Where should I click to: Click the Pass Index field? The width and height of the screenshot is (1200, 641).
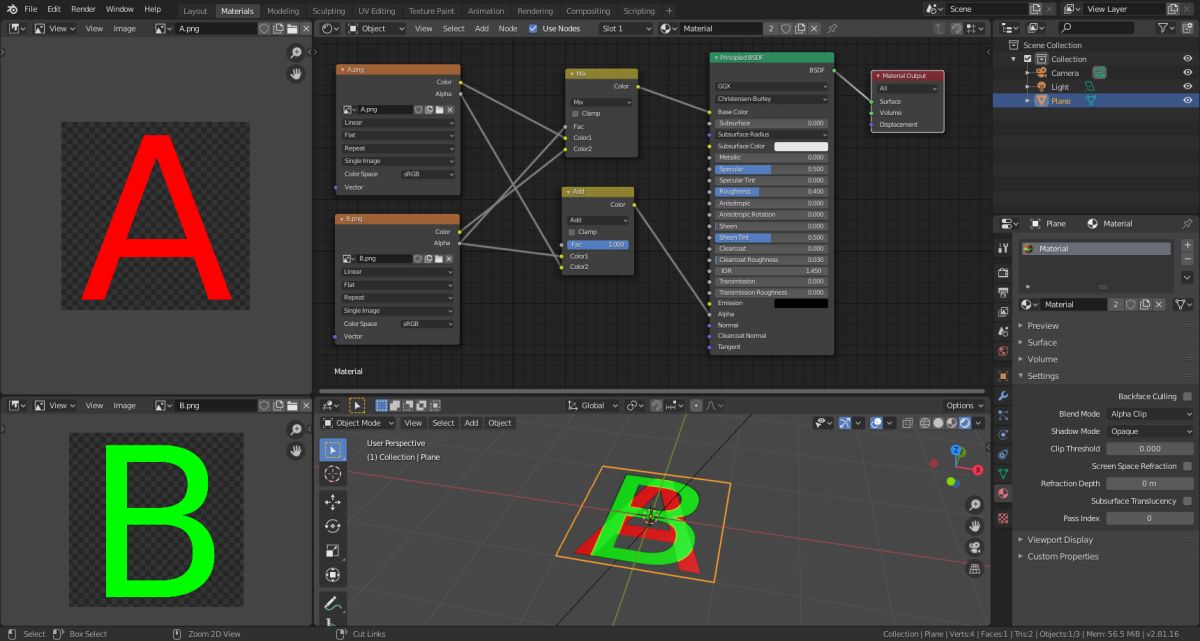pos(1150,518)
